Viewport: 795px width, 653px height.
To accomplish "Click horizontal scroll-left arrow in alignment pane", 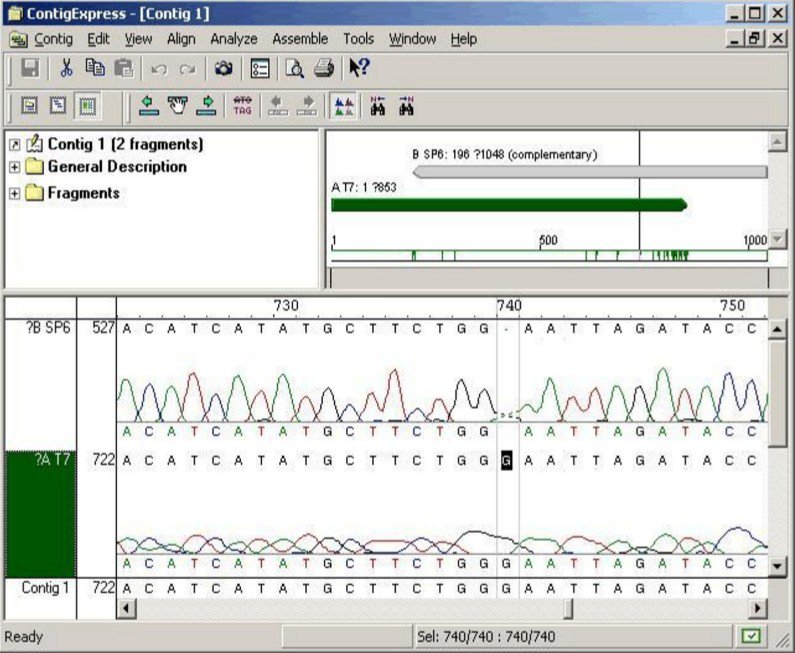I will point(126,608).
